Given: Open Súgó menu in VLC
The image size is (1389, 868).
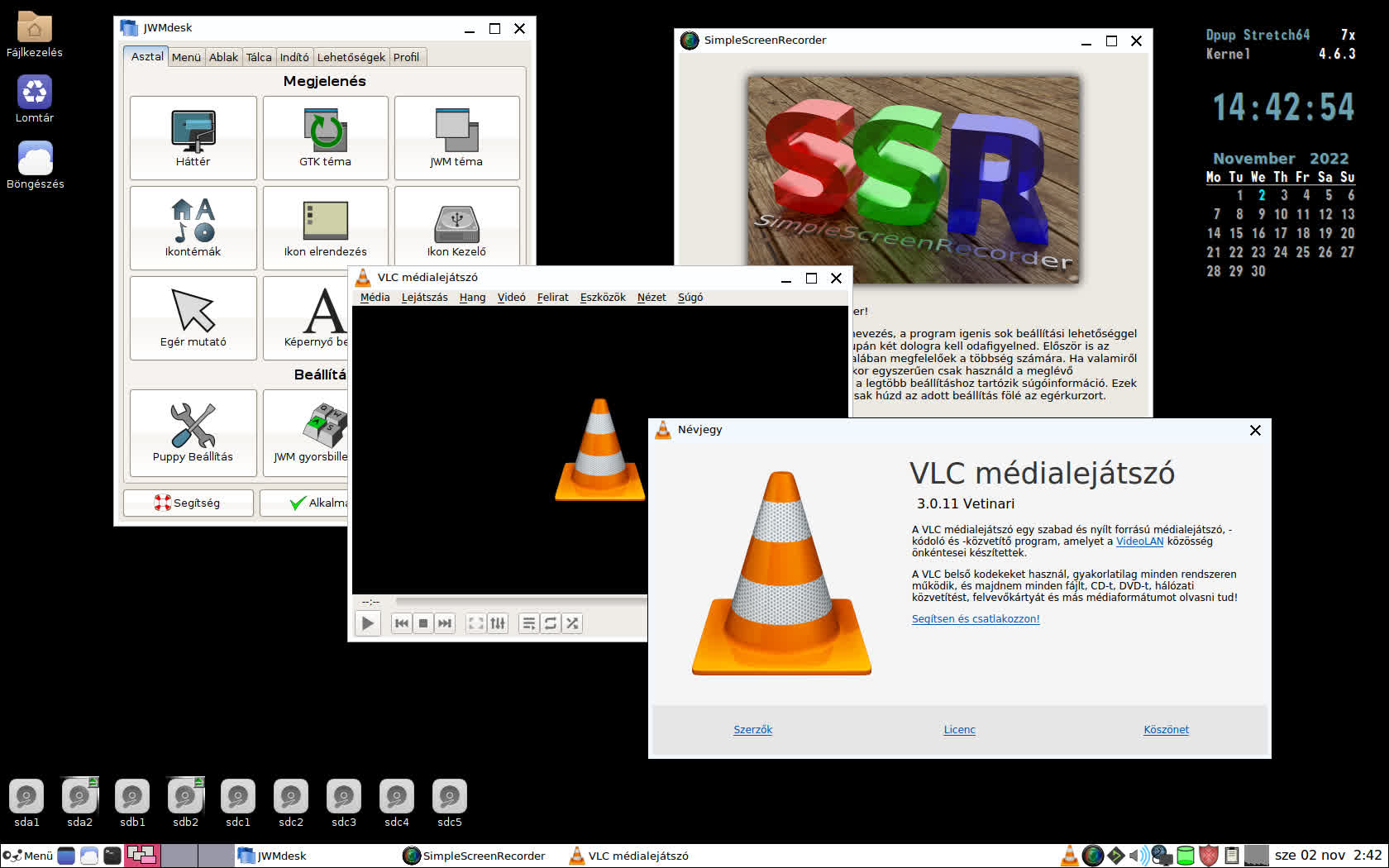Looking at the screenshot, I should point(690,298).
